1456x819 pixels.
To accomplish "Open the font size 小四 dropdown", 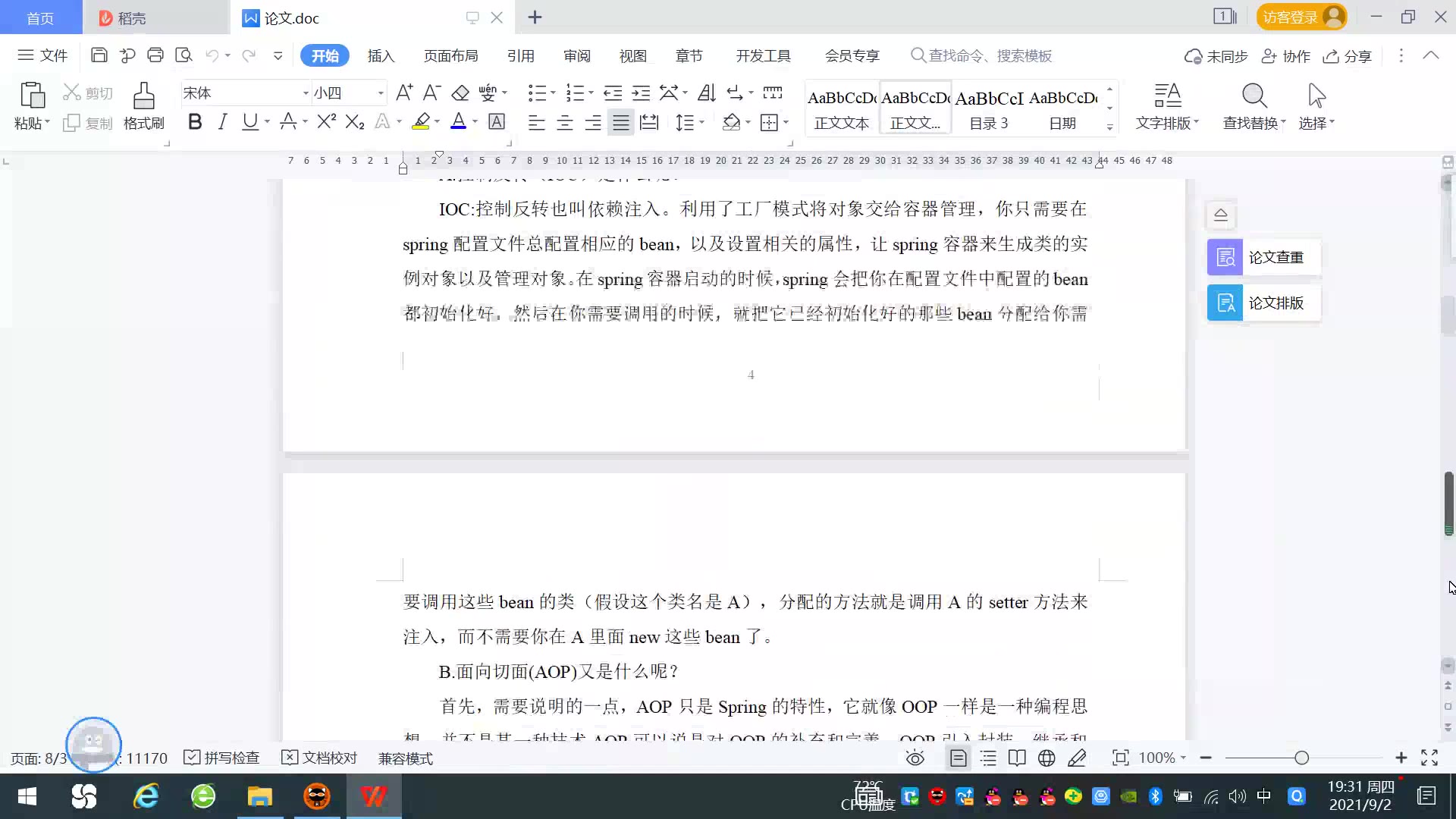I will (381, 93).
